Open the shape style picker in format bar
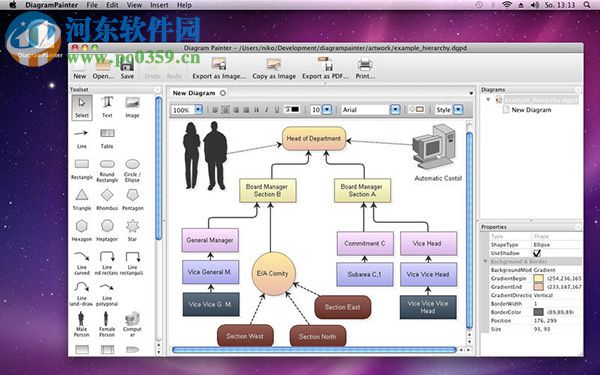The height and width of the screenshot is (375, 600). [416, 109]
